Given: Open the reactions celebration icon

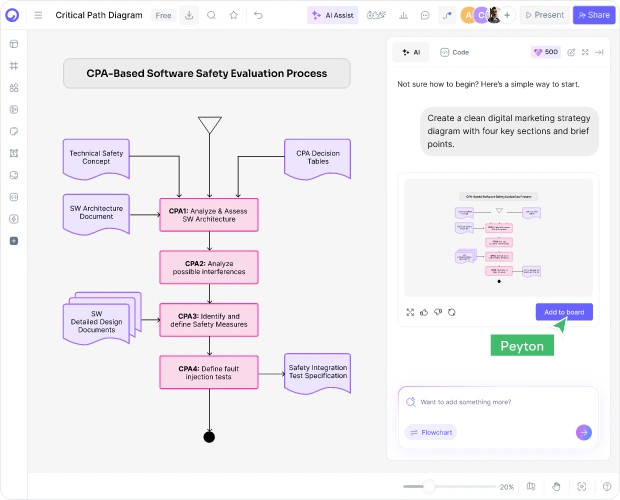Looking at the screenshot, I should click(x=376, y=15).
